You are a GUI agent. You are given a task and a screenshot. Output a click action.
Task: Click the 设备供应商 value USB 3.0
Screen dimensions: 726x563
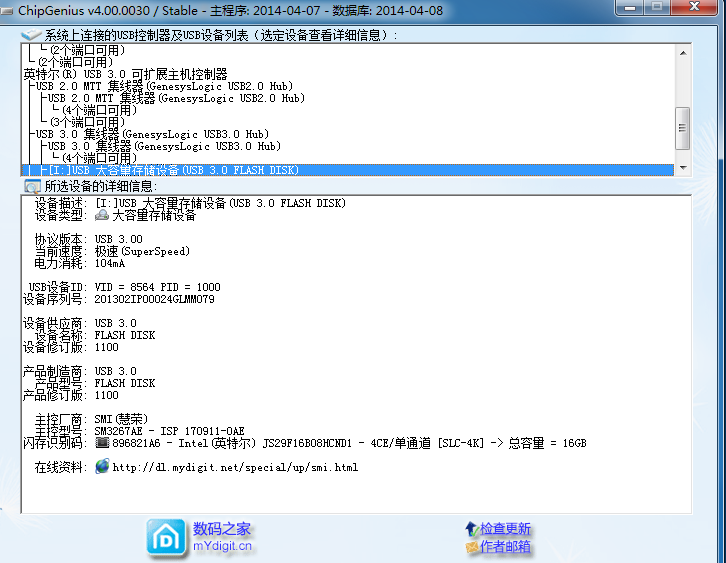pyautogui.click(x=116, y=323)
